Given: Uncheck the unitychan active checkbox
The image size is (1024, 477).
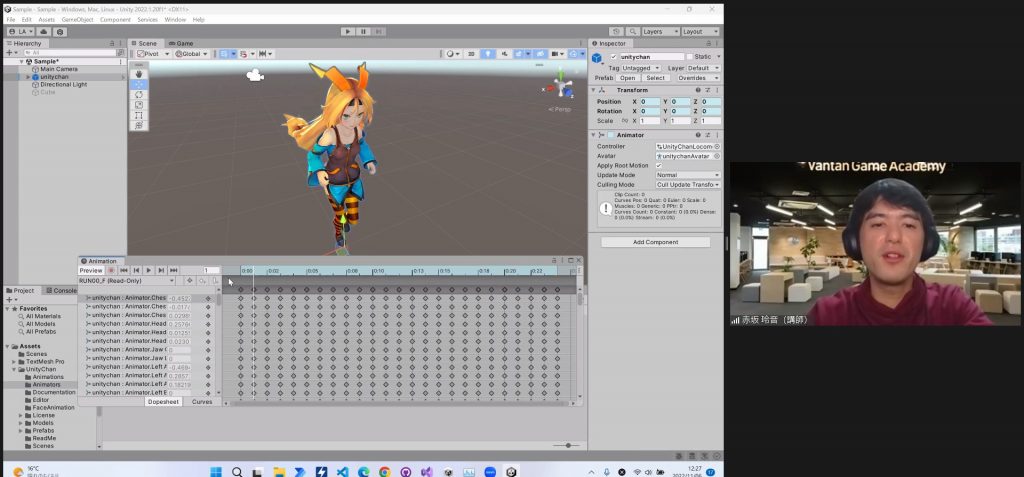Looking at the screenshot, I should [x=613, y=57].
